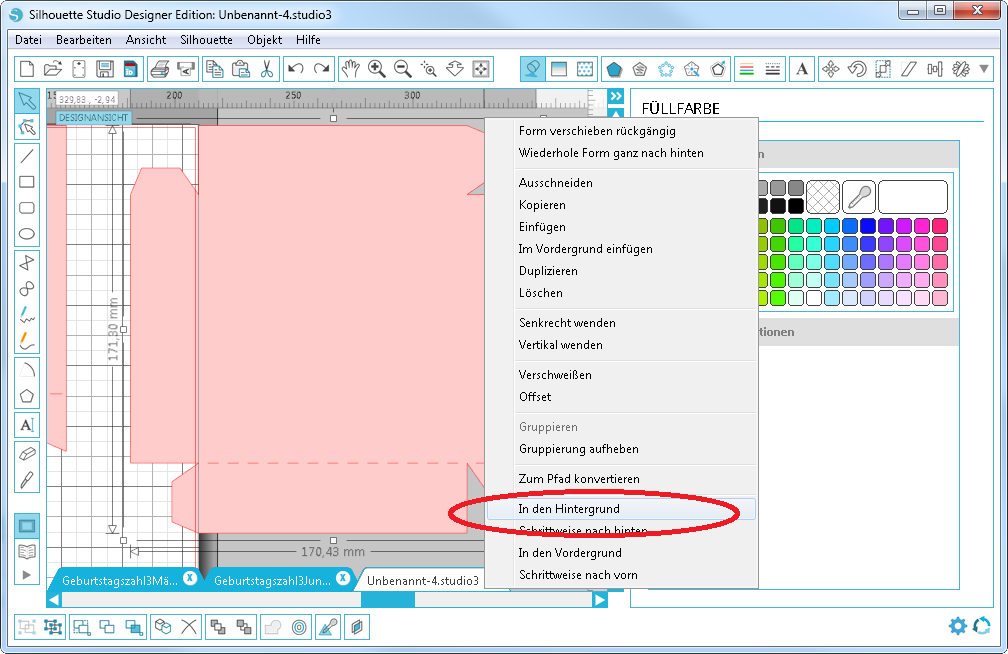
Task: Open the Silhouette menu
Action: [x=206, y=40]
